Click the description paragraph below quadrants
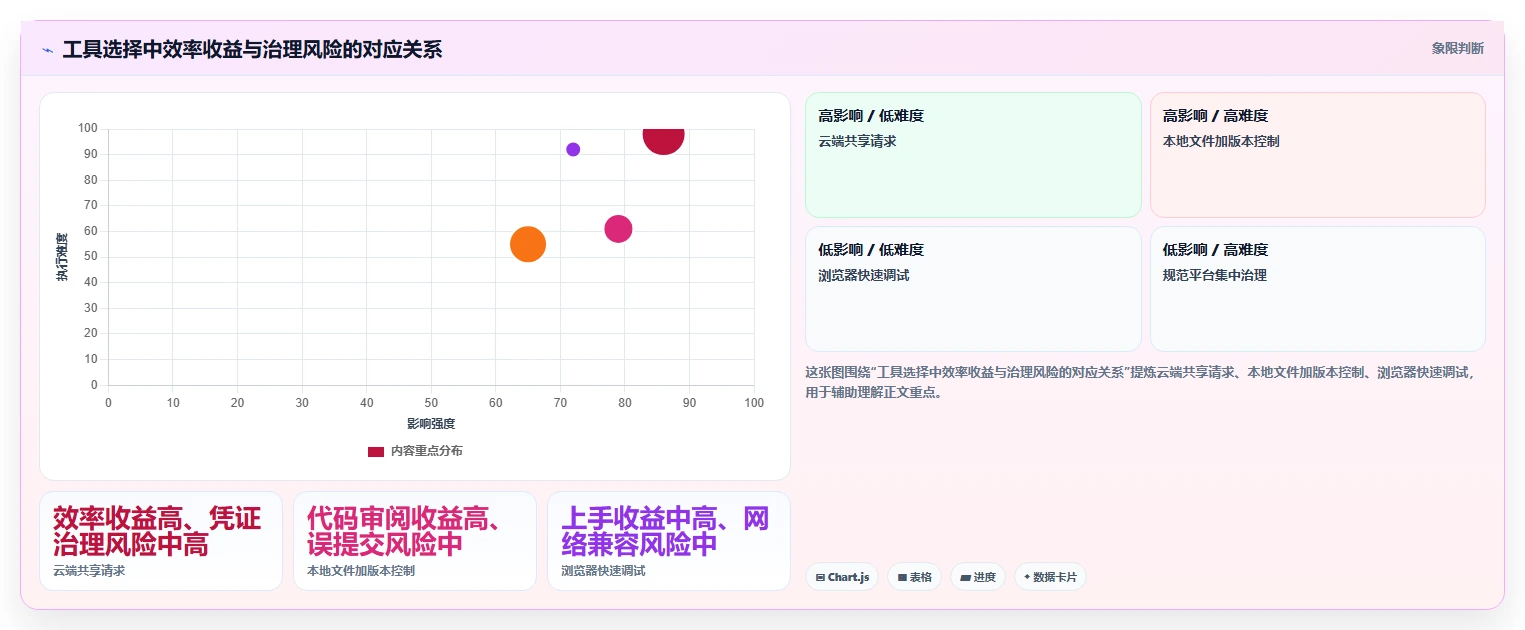Screen dimensions: 1525x630 pyautogui.click(x=1140, y=382)
